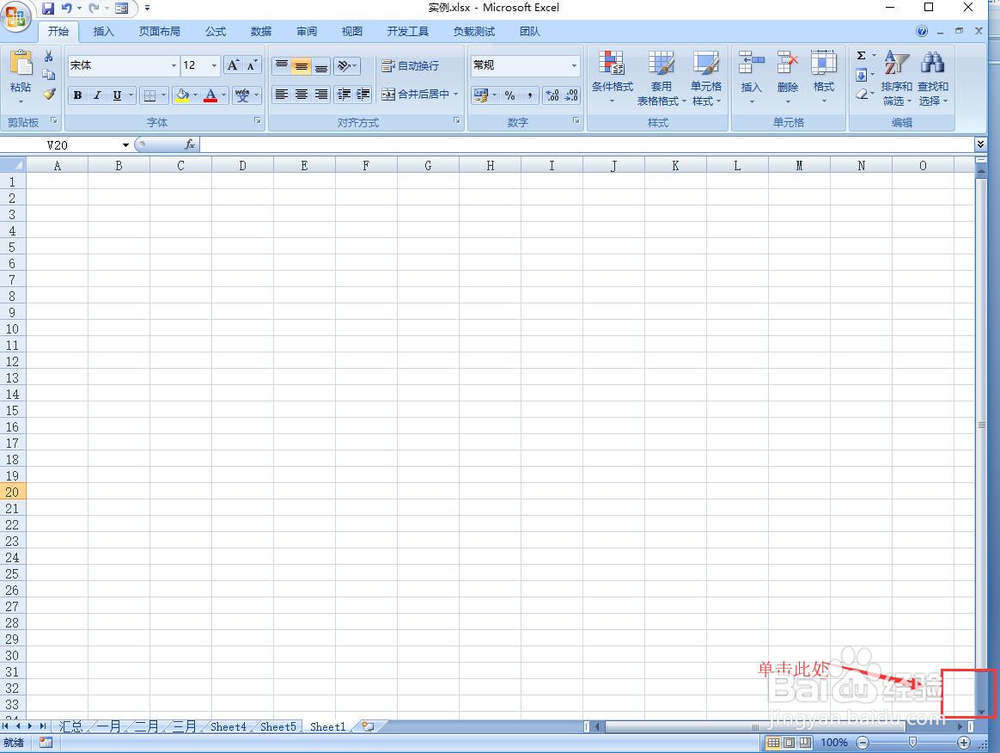Image resolution: width=1000 pixels, height=753 pixels.
Task: Decrease decimal places
Action: pyautogui.click(x=571, y=95)
